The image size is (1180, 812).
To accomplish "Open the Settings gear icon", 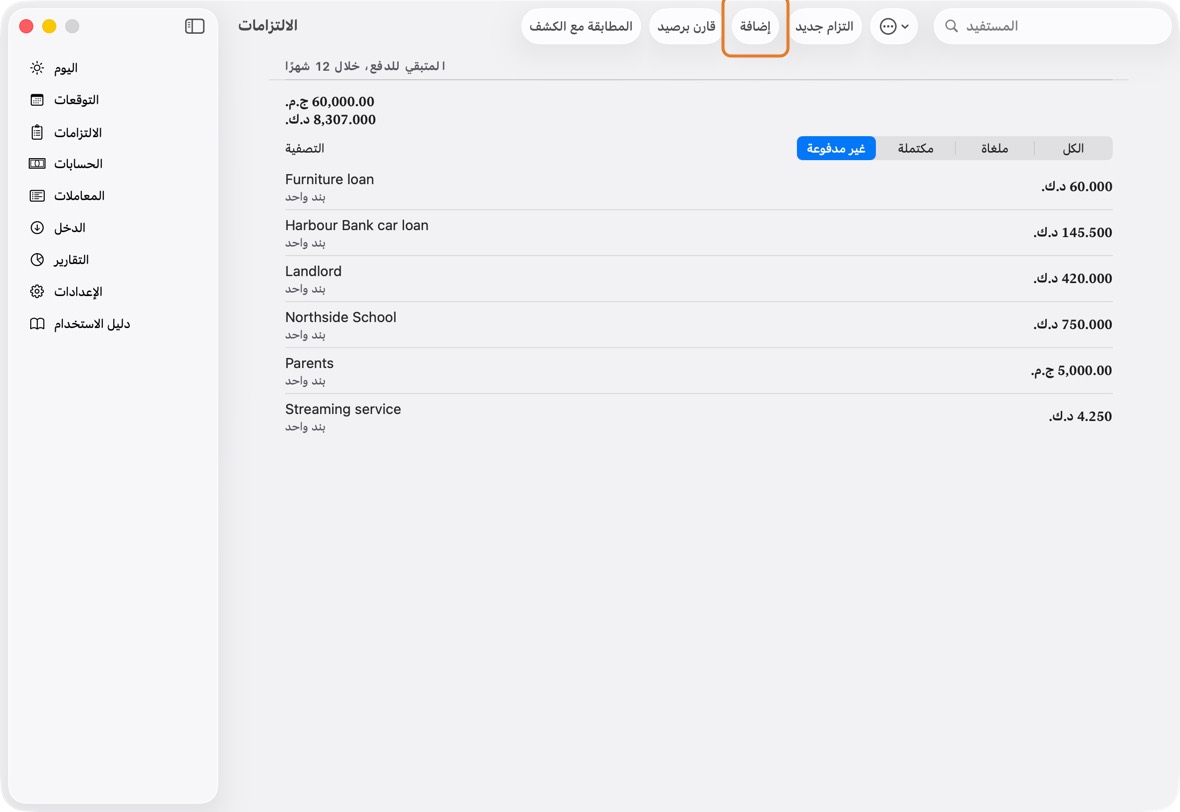I will tap(37, 292).
